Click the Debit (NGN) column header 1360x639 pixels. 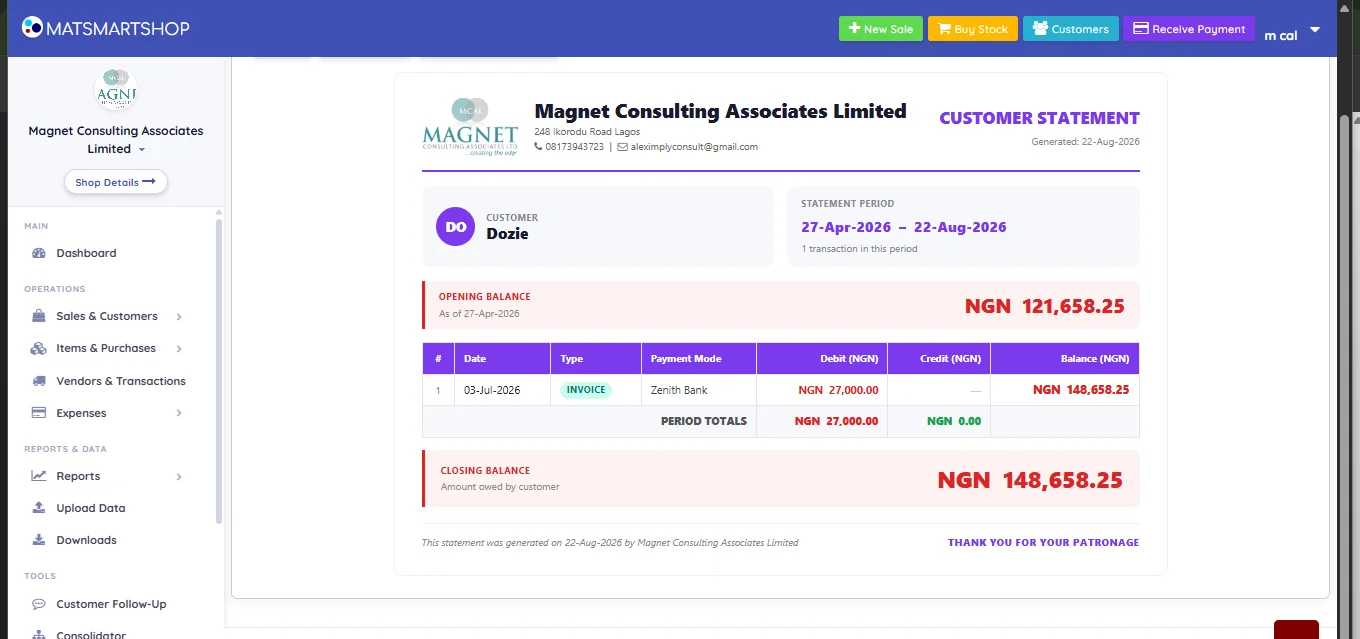coord(822,359)
